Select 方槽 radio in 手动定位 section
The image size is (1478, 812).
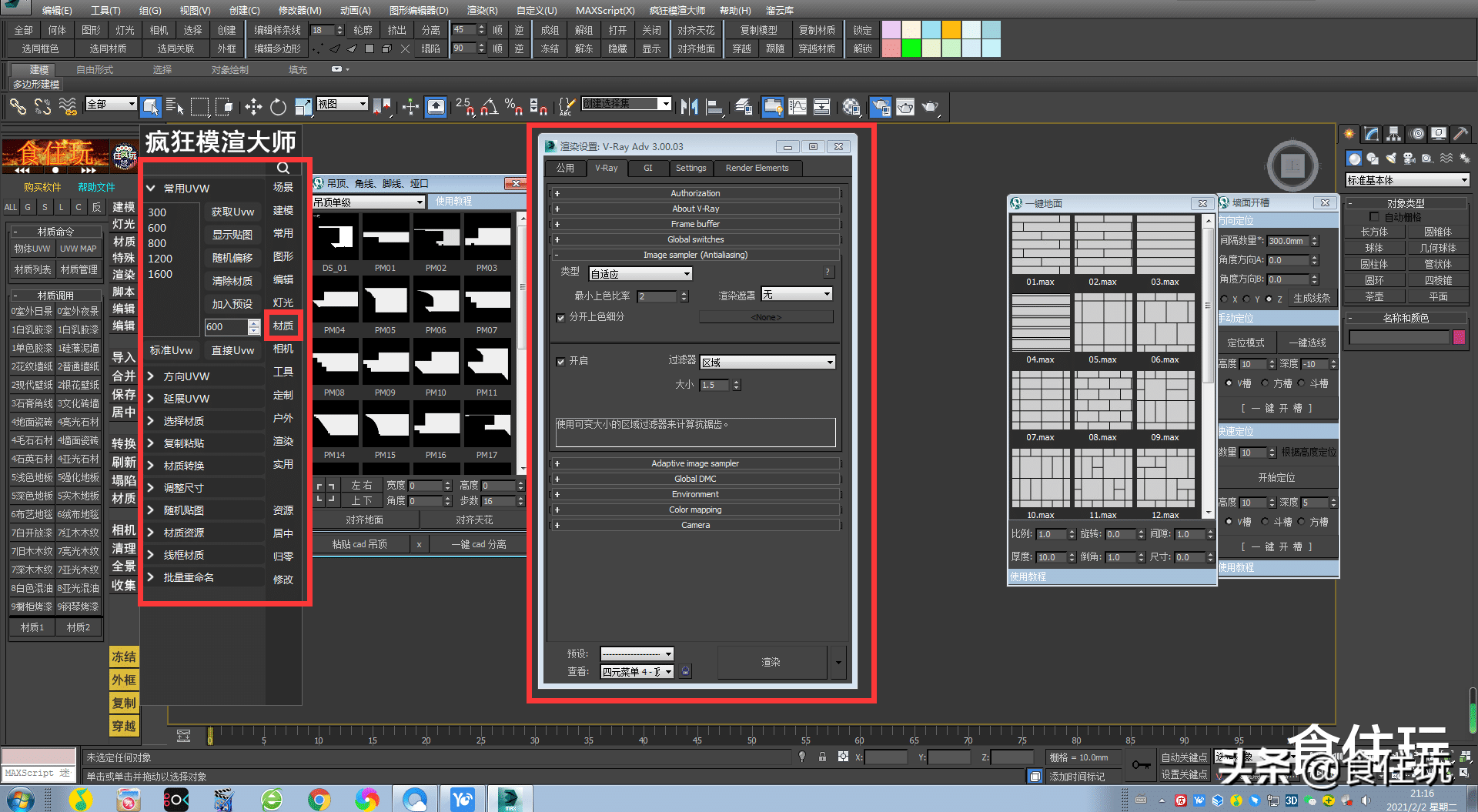pos(1265,383)
